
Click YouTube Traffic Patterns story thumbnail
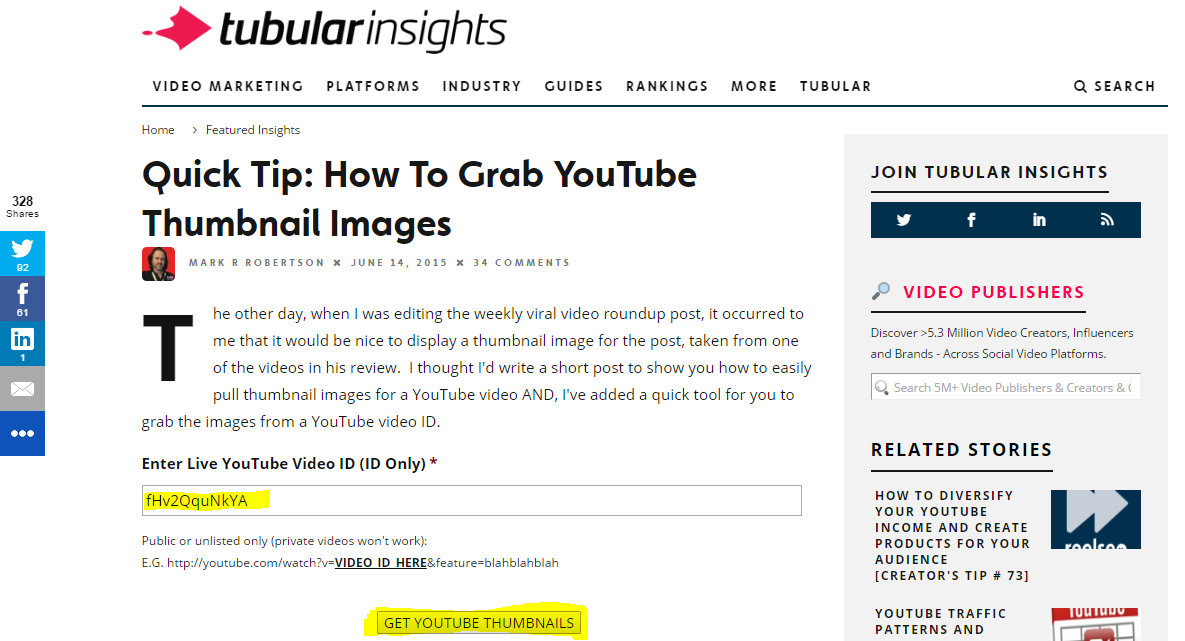click(x=1095, y=624)
